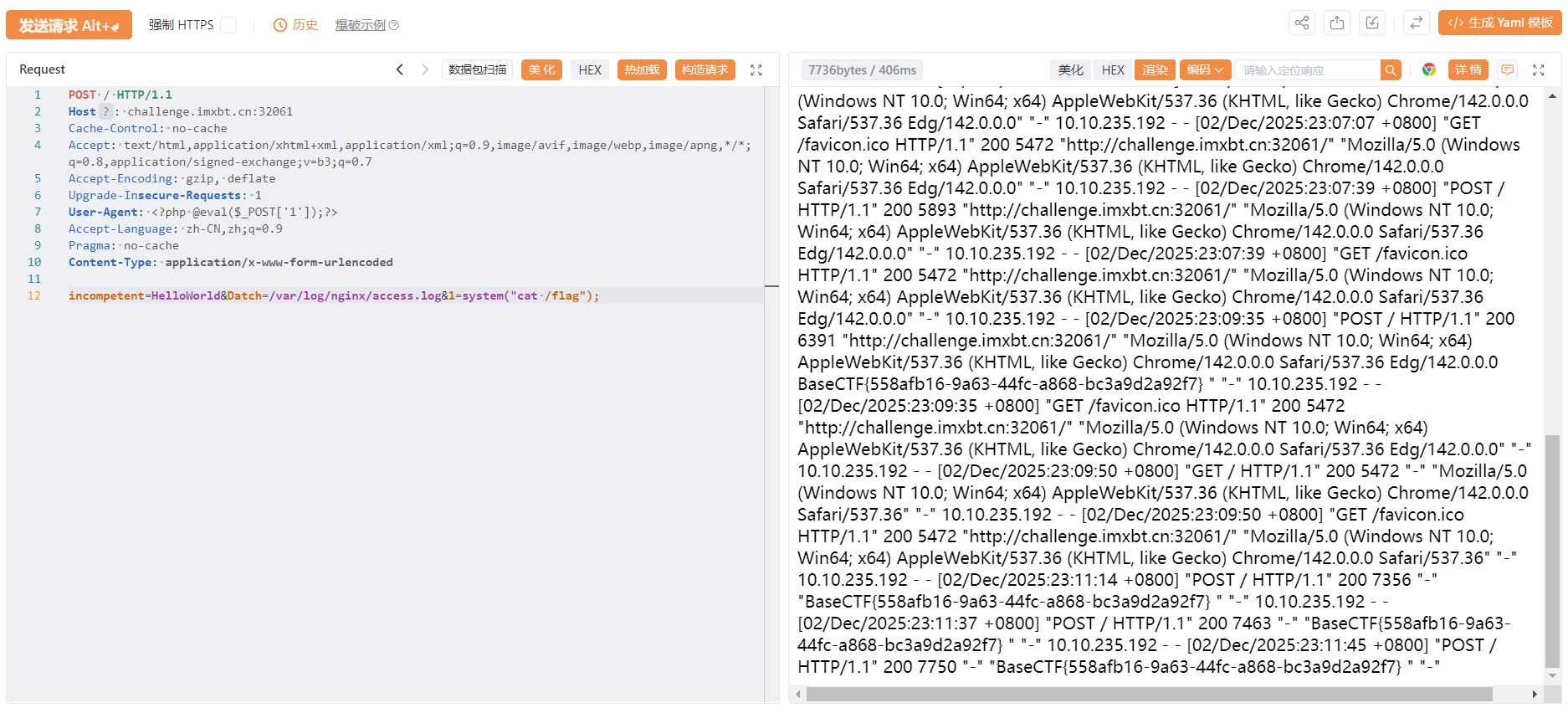The height and width of the screenshot is (708, 1568).
Task: Toggle the 强制 HTTPS checkbox
Action: tap(228, 25)
